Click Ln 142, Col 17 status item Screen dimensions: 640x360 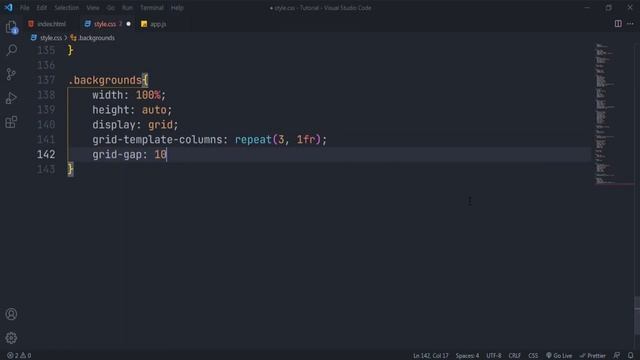431,356
